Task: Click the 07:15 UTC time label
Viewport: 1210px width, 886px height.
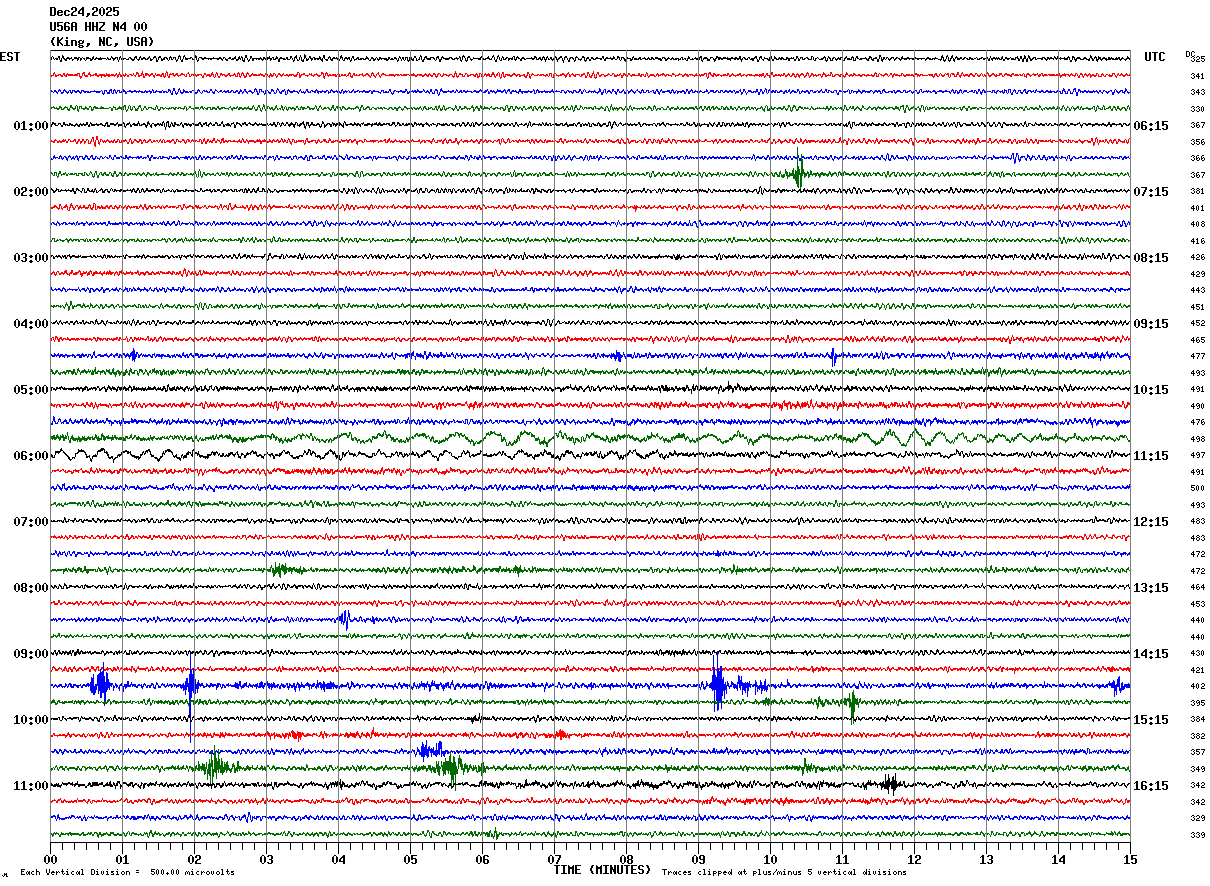Action: (1151, 192)
